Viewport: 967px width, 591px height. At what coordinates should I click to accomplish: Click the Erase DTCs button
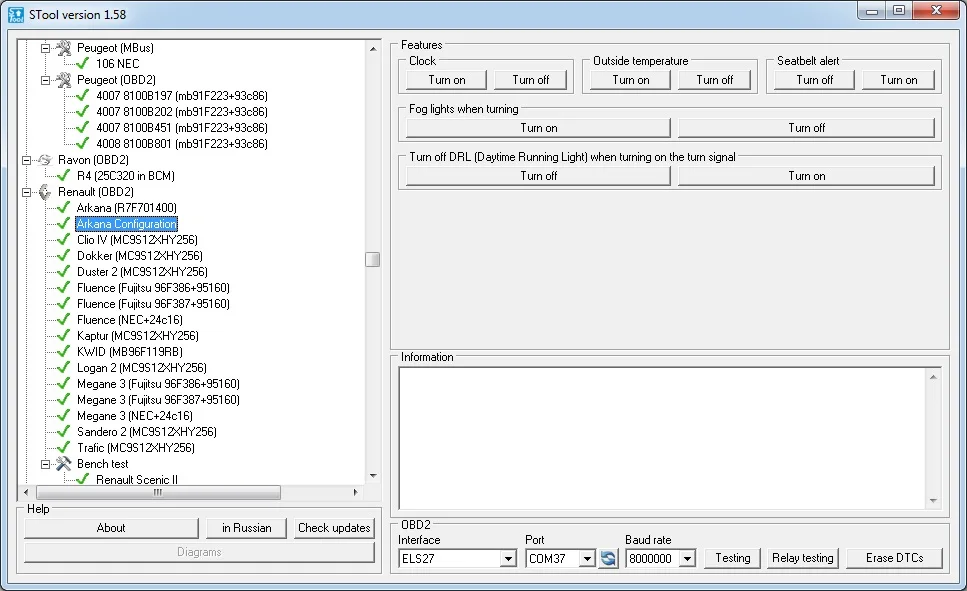(894, 558)
